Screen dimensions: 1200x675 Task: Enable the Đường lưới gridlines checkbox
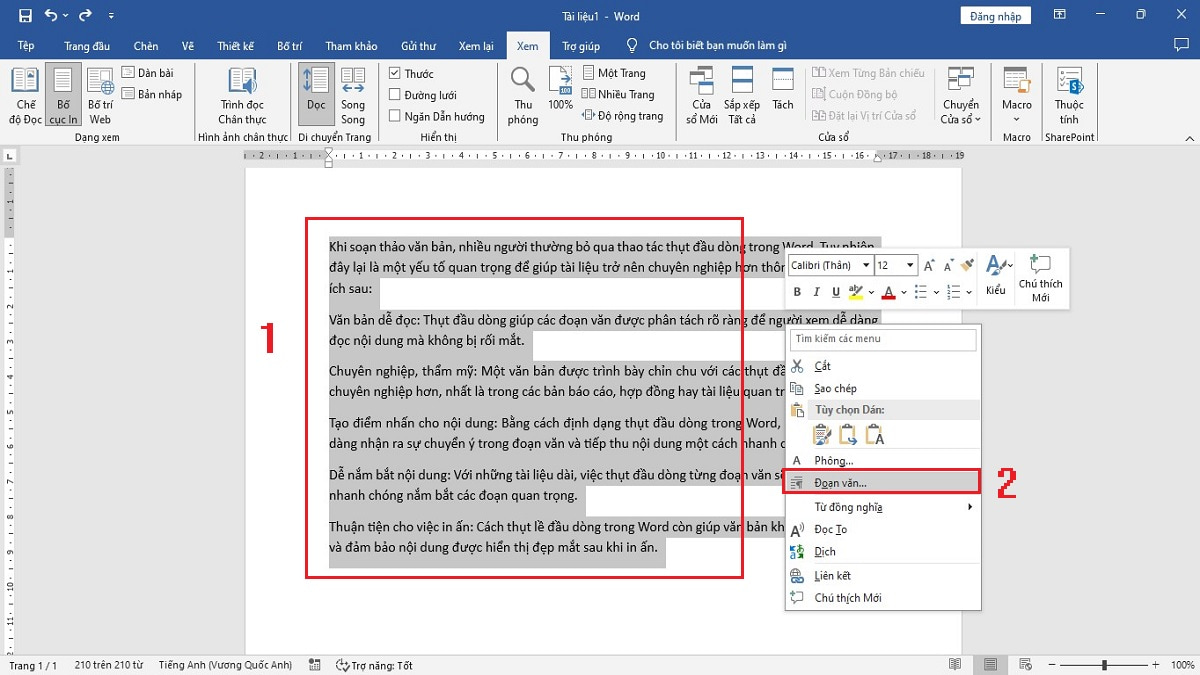click(x=395, y=95)
